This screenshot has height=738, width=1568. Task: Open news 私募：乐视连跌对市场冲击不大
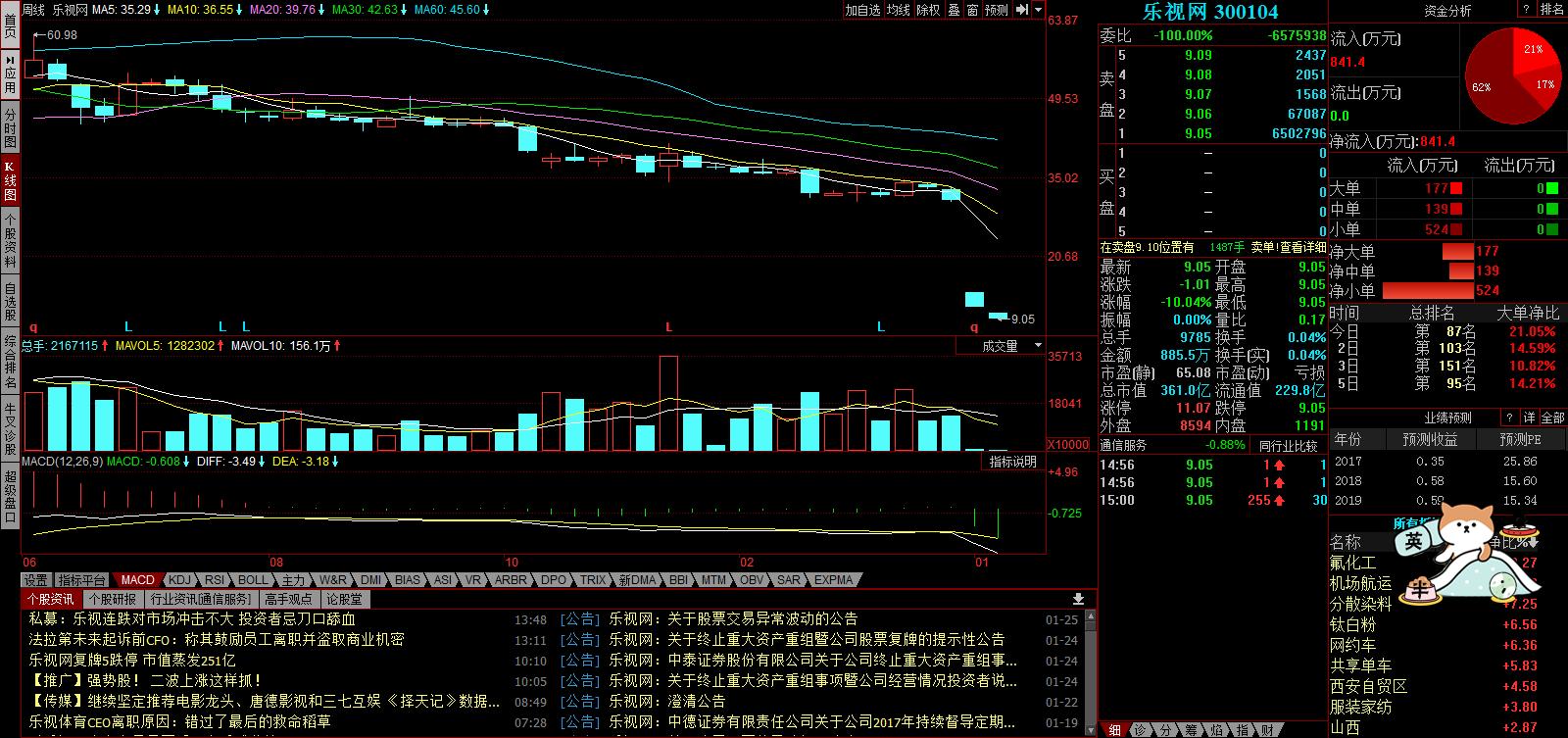pos(192,618)
